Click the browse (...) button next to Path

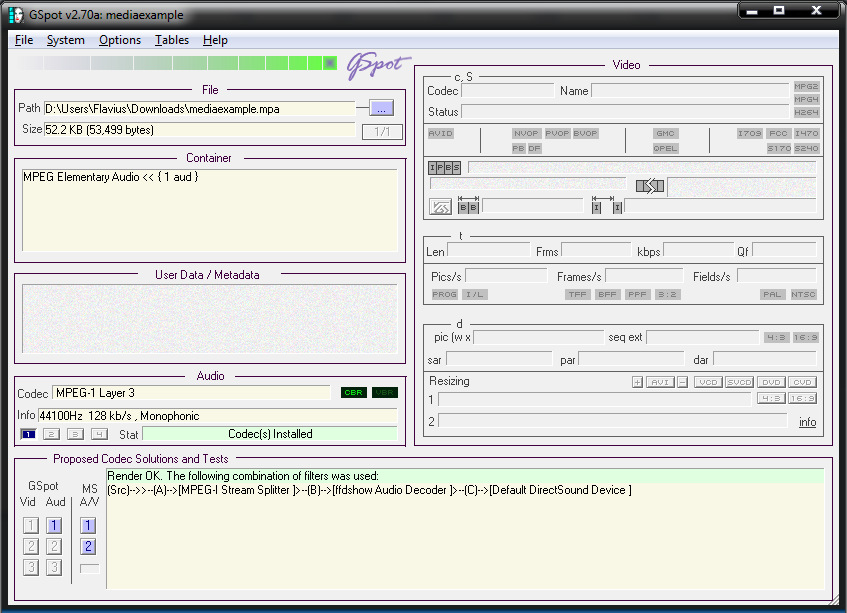tap(381, 109)
